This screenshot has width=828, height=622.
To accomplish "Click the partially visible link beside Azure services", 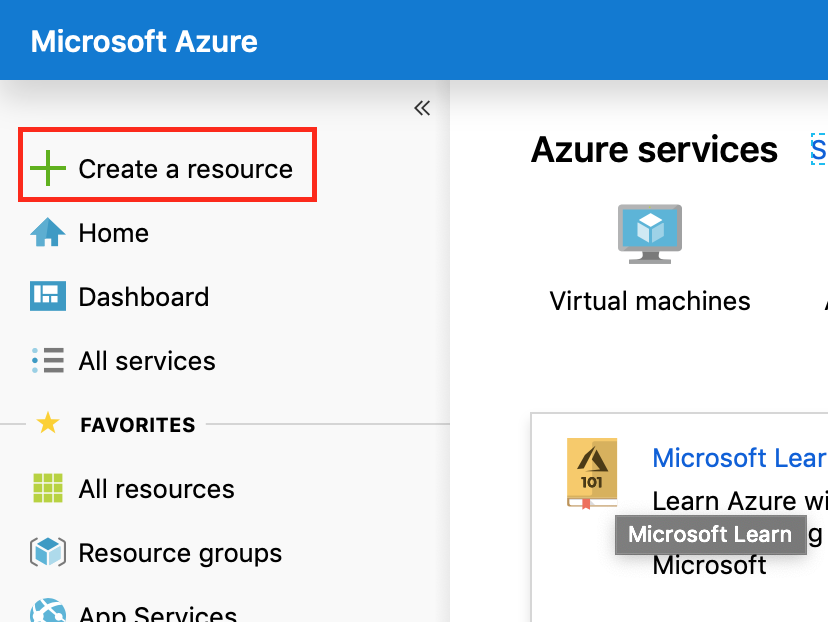I will point(819,149).
